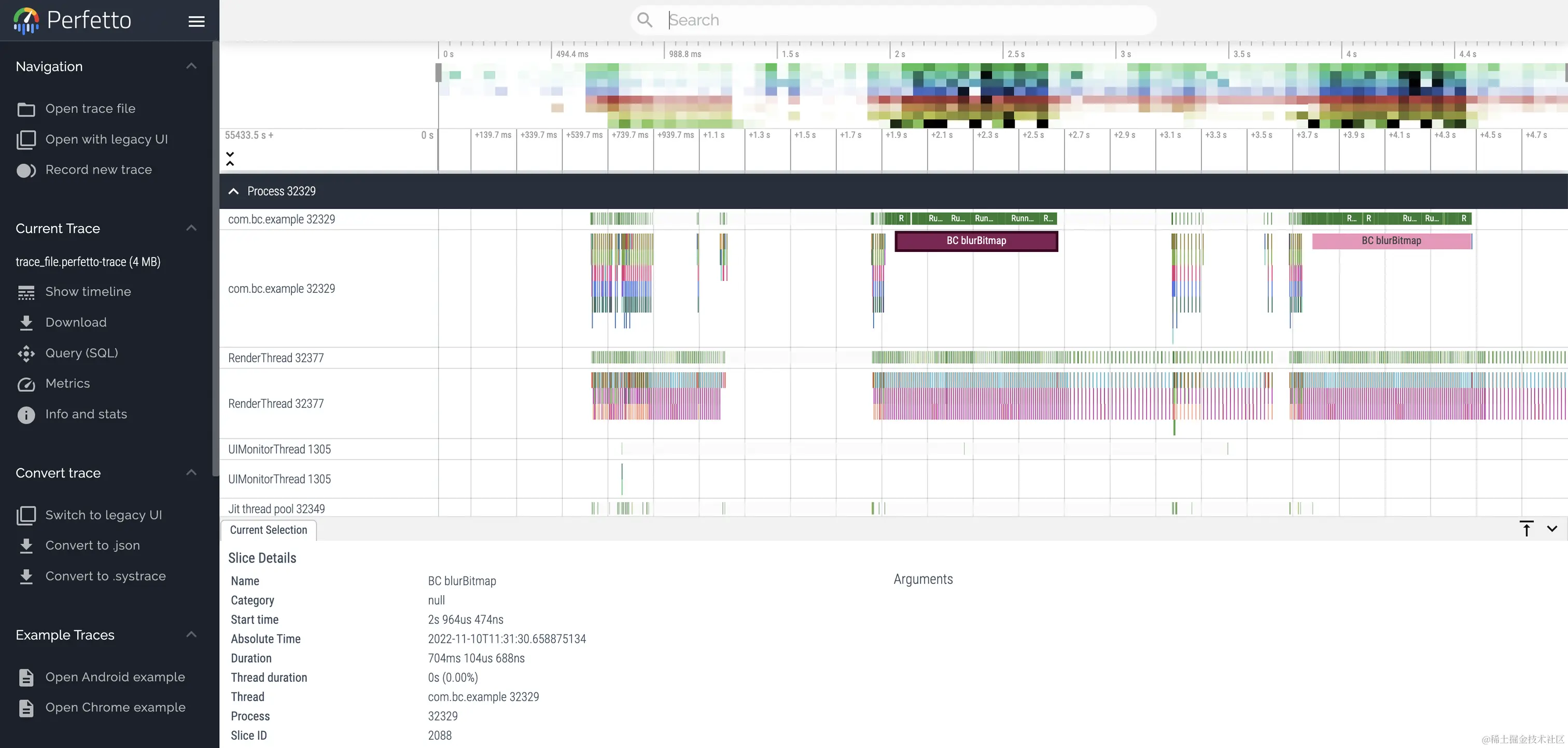Click Open Android example link

click(115, 677)
